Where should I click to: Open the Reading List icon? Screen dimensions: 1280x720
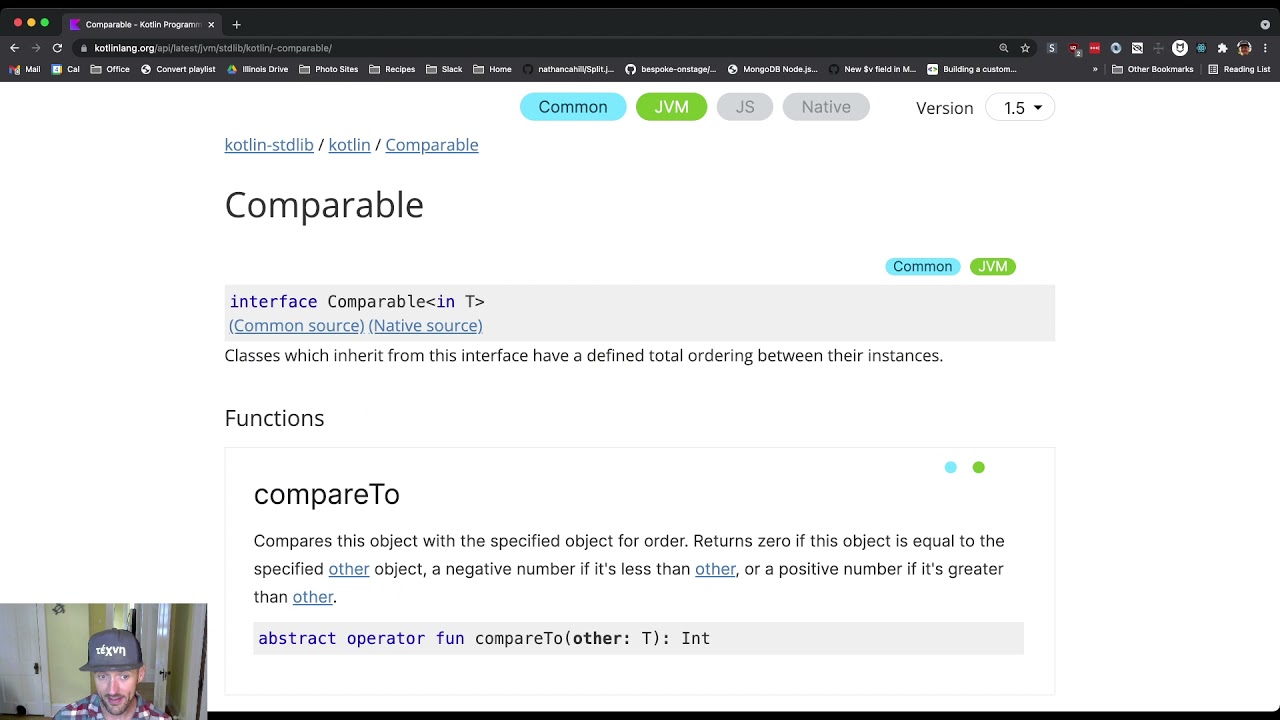pyautogui.click(x=1238, y=69)
